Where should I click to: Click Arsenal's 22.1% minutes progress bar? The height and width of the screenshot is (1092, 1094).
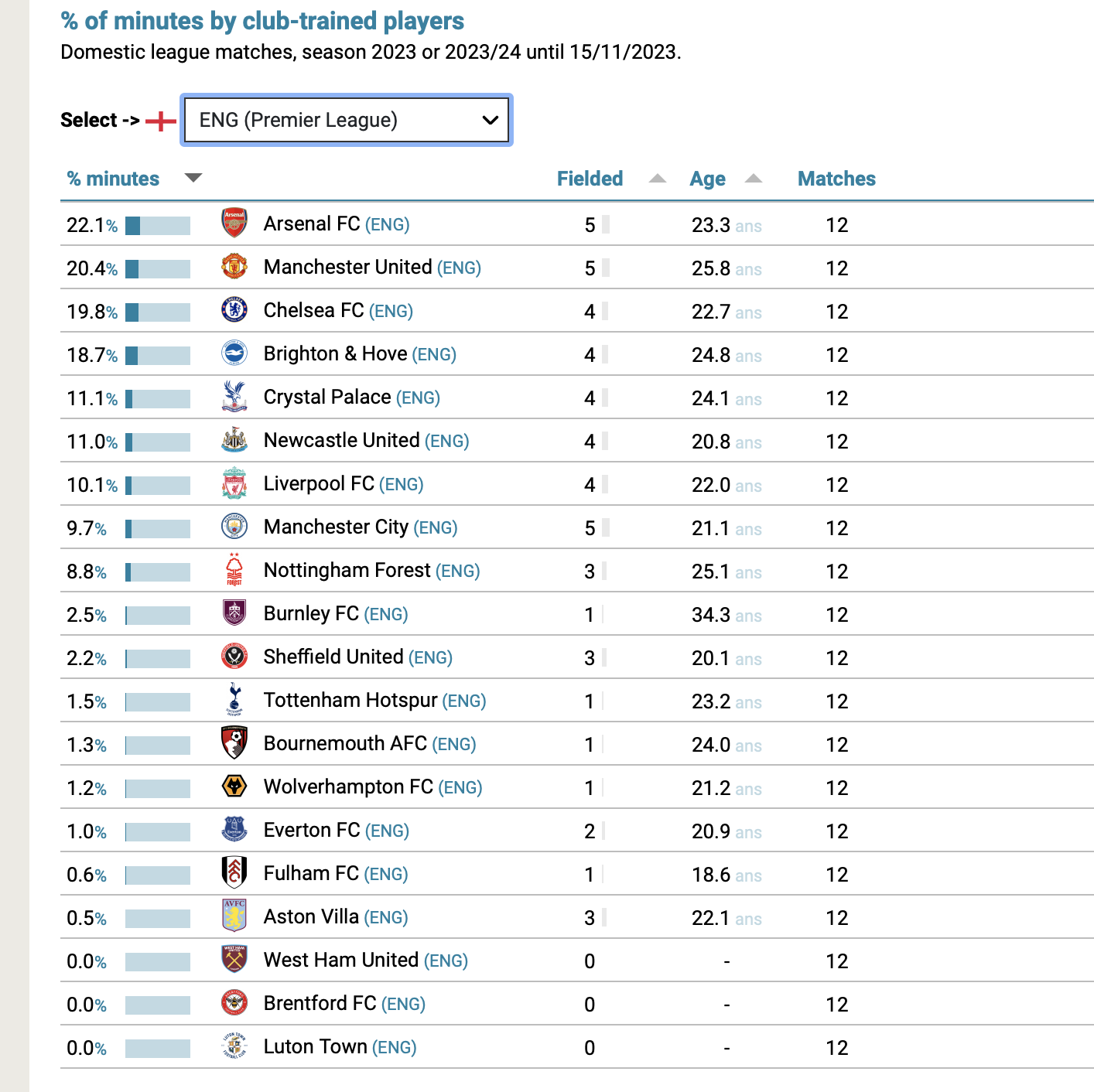tap(158, 226)
